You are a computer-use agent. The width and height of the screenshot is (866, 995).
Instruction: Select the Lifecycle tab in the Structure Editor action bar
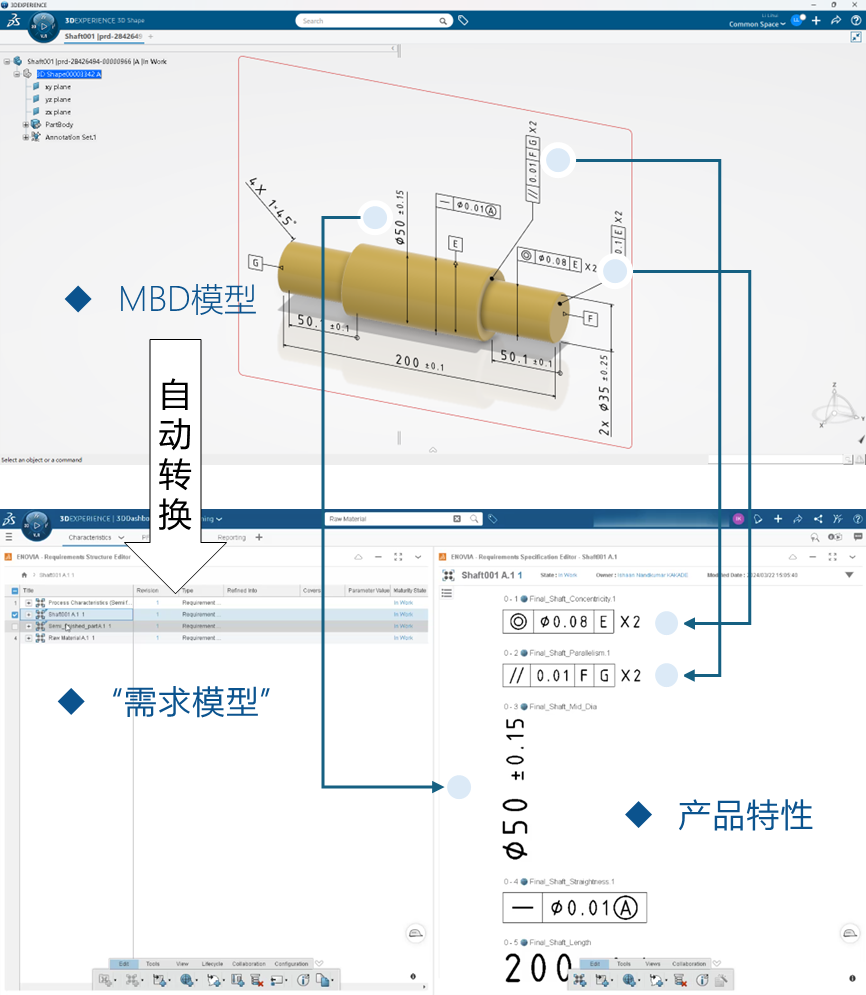212,964
